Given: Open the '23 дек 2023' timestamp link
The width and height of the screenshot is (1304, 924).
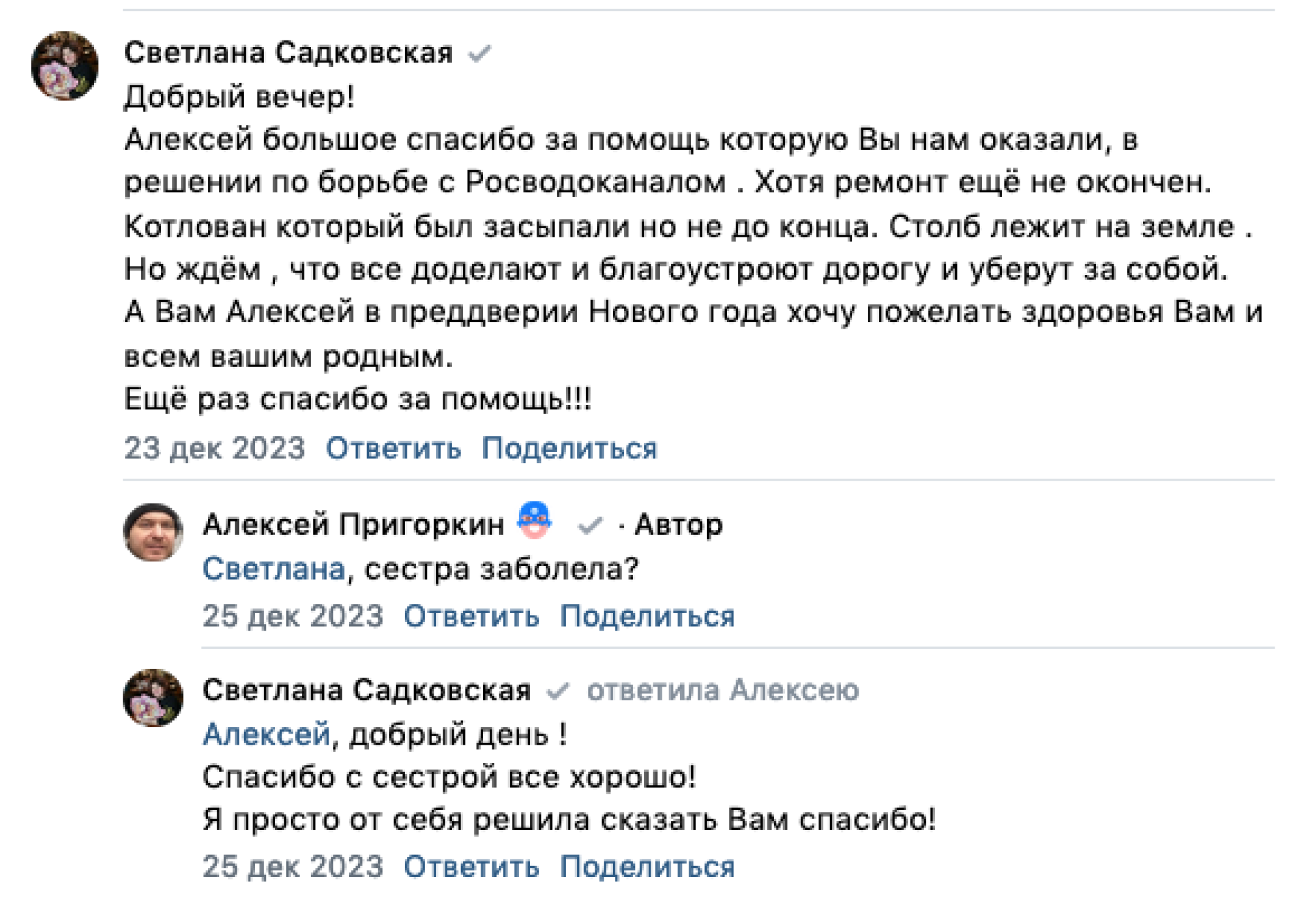Looking at the screenshot, I should (215, 449).
